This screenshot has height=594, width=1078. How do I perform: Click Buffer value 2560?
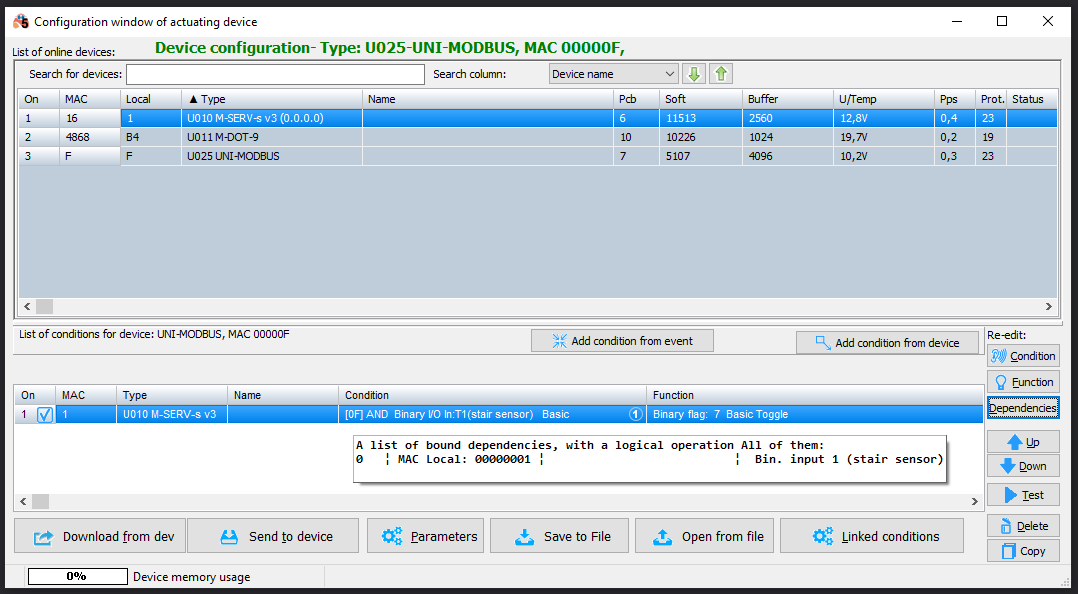787,118
